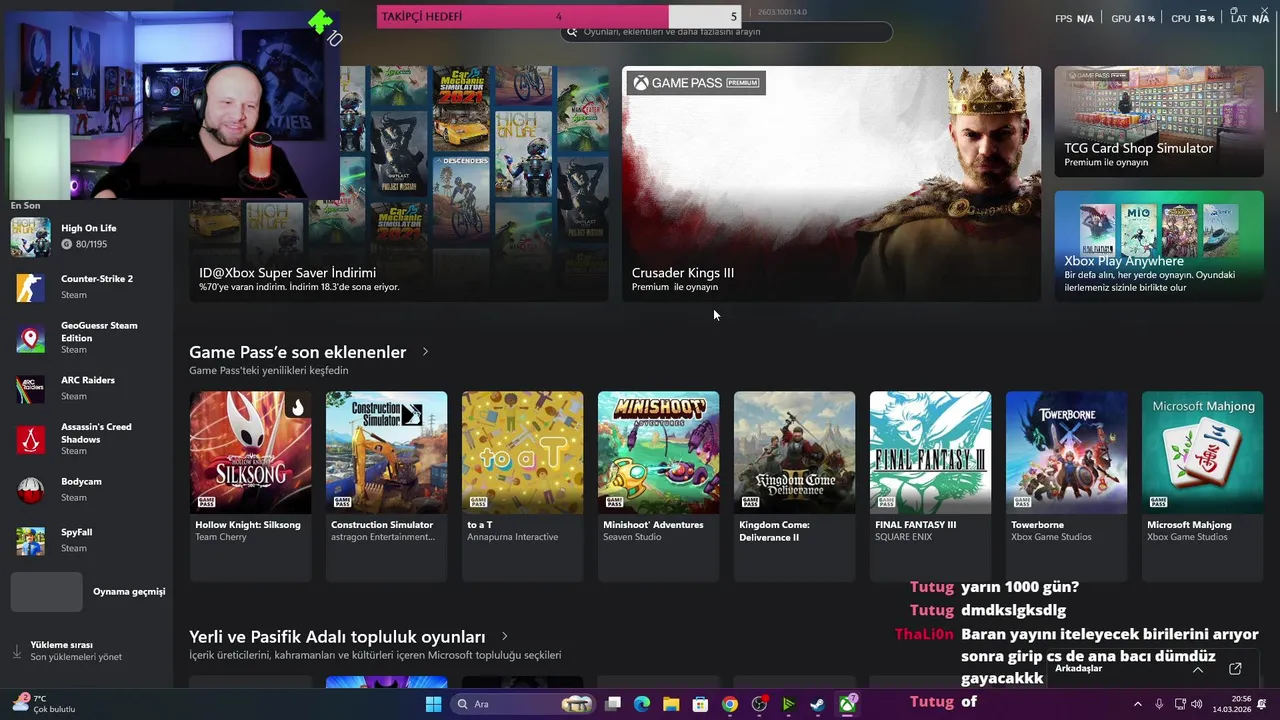The height and width of the screenshot is (720, 1280).
Task: Open the green arrow app on the taskbar
Action: point(788,704)
